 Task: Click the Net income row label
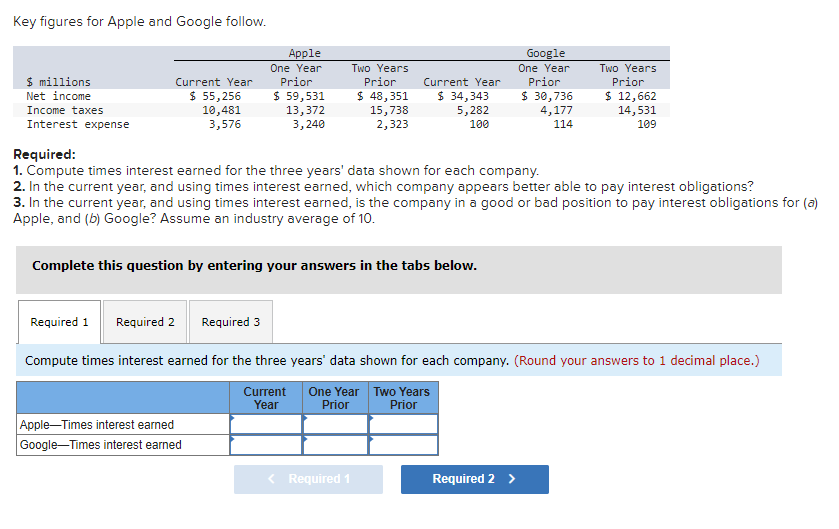pyautogui.click(x=58, y=96)
